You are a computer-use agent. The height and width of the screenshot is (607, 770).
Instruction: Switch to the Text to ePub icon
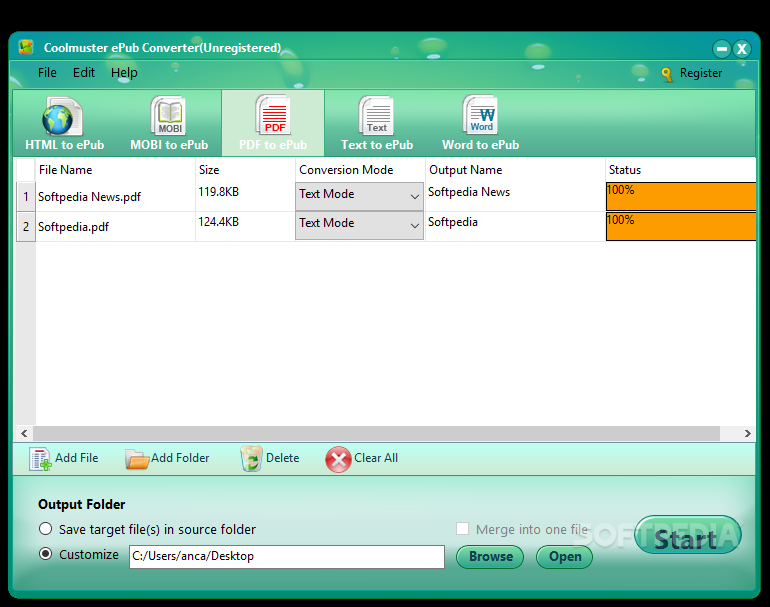tap(376, 116)
